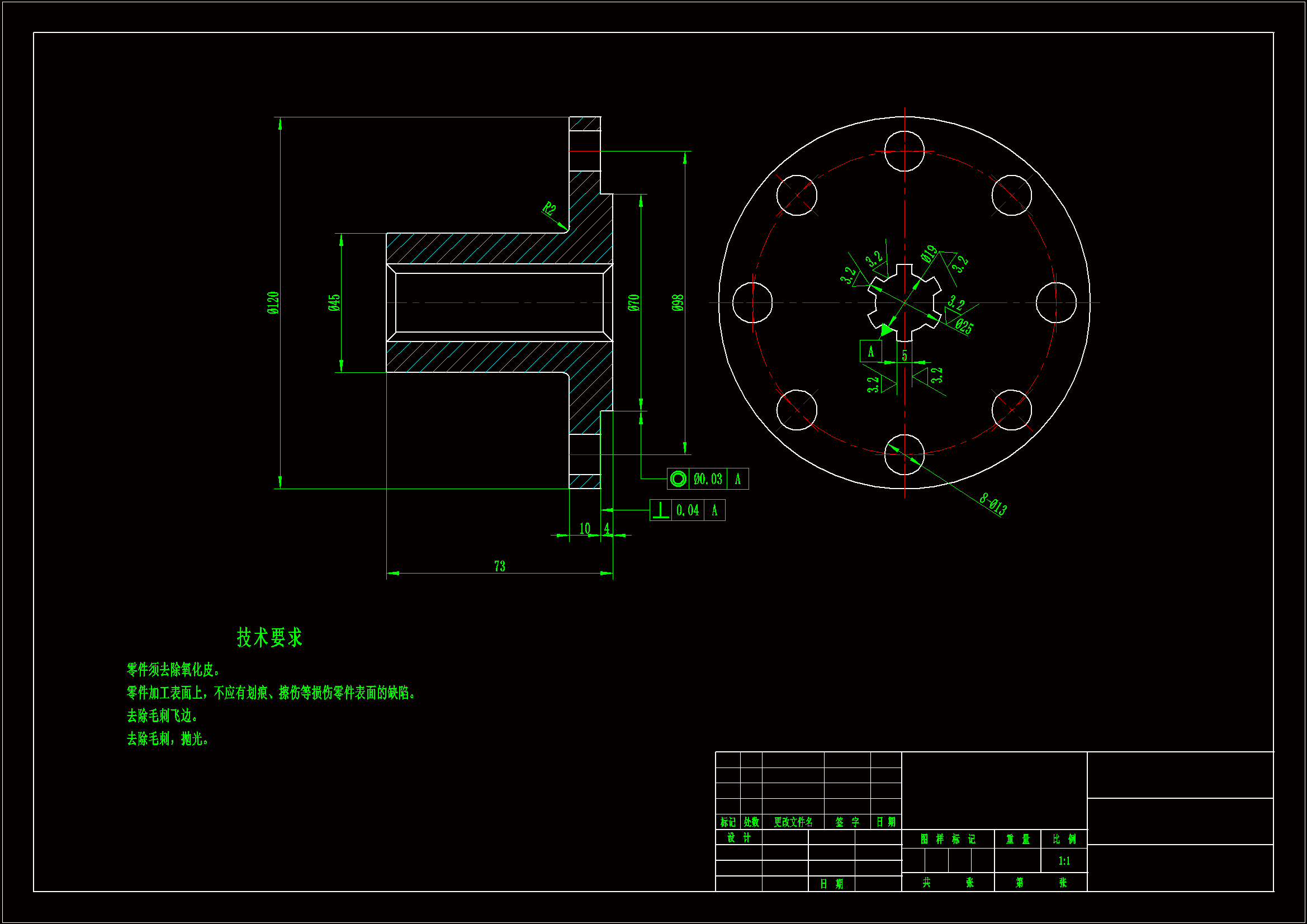This screenshot has height=924, width=1307.
Task: Select the Ø70 diameter dimension text
Action: (633, 303)
